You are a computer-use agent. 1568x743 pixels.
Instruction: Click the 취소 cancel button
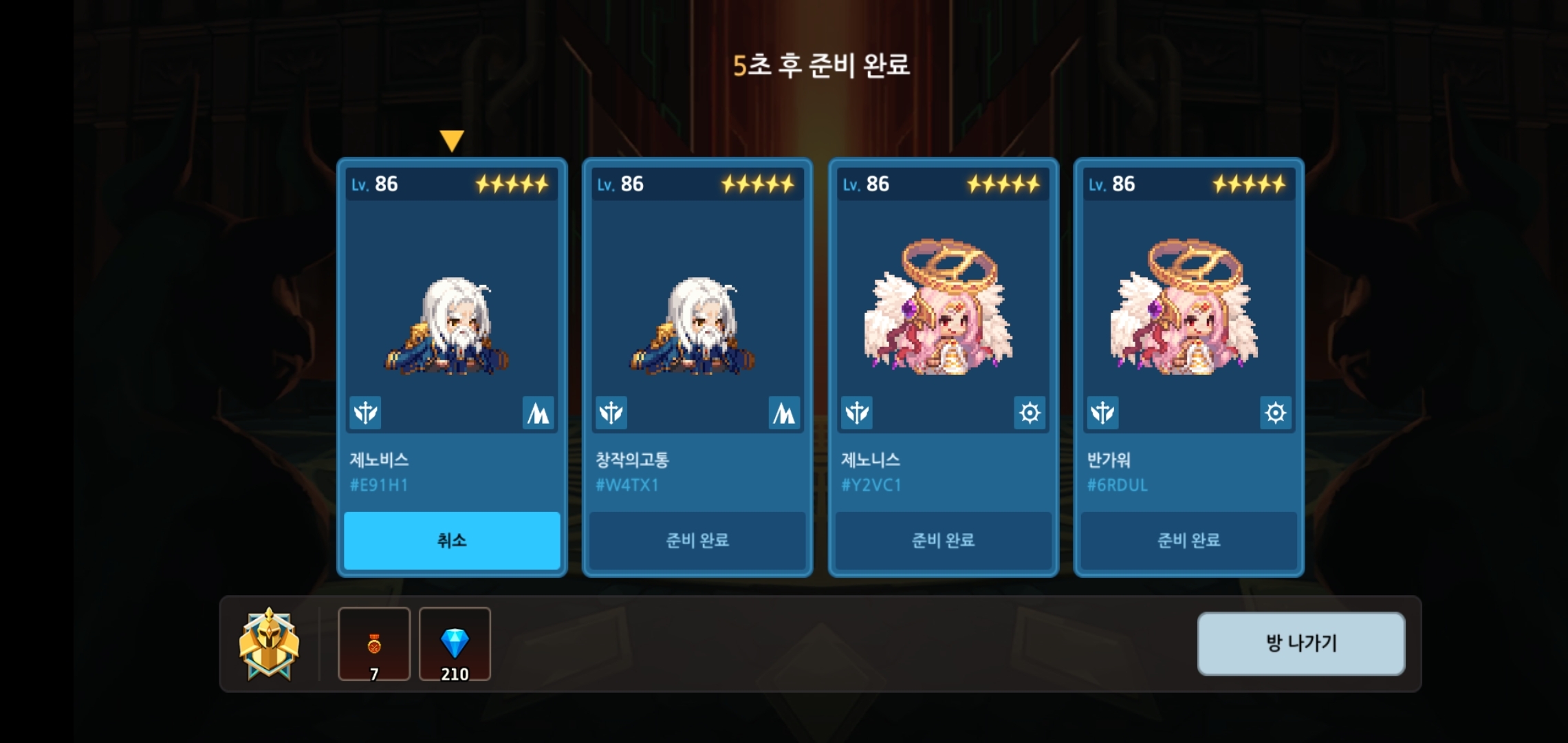[x=452, y=540]
